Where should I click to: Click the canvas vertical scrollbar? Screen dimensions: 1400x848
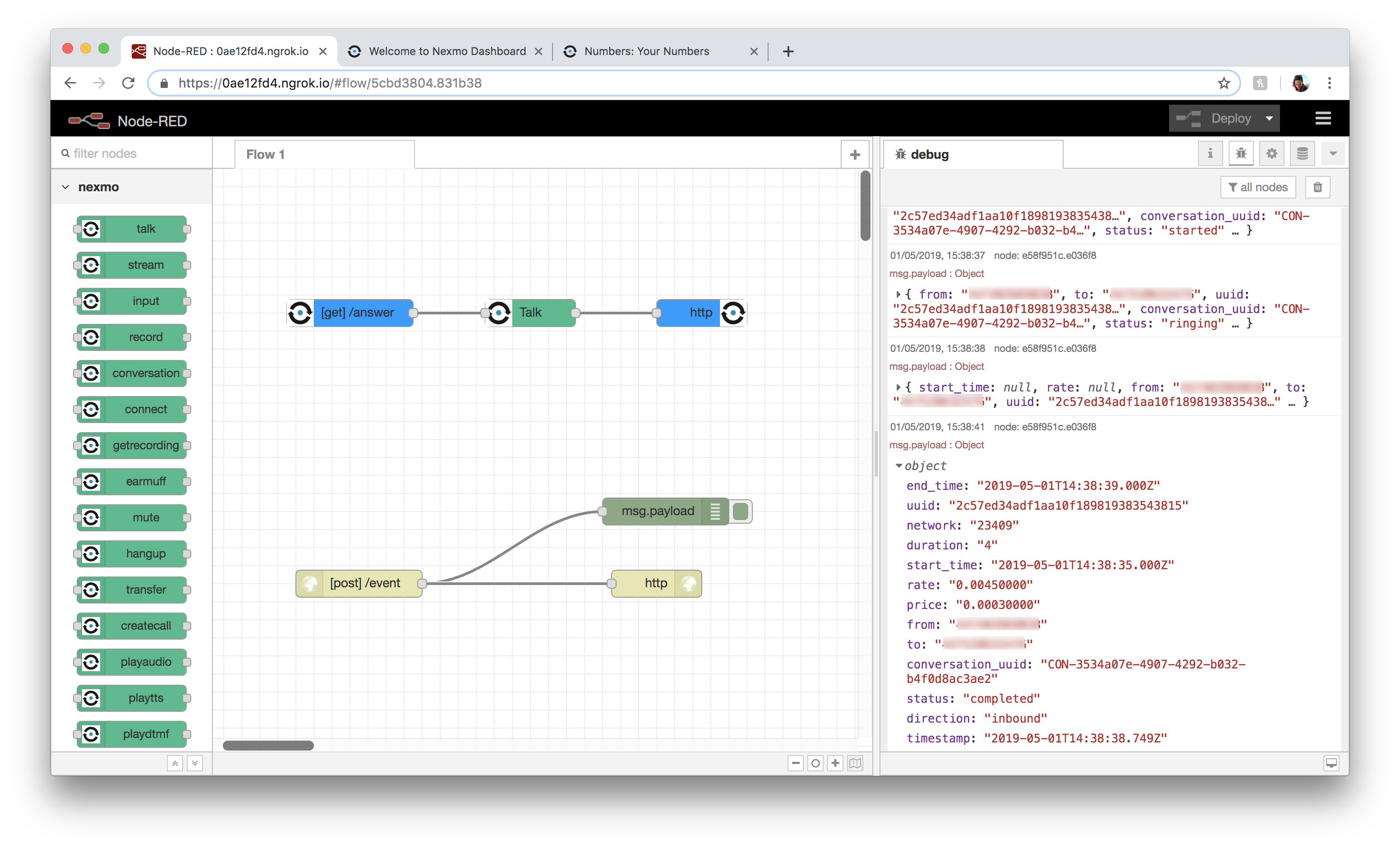(x=866, y=205)
